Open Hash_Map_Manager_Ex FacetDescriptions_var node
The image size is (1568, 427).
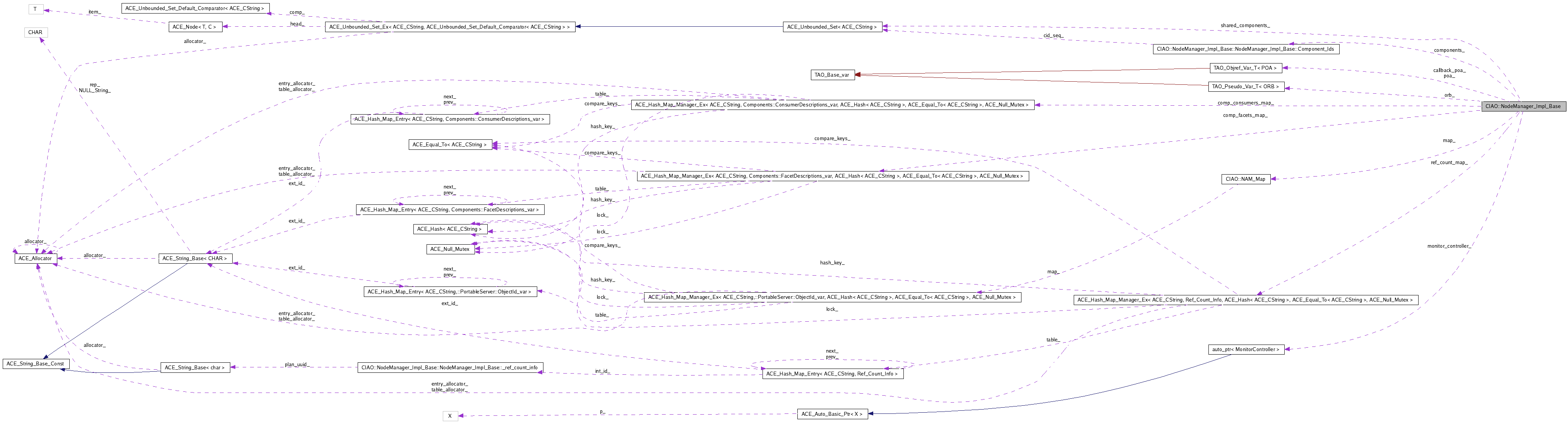[832, 176]
